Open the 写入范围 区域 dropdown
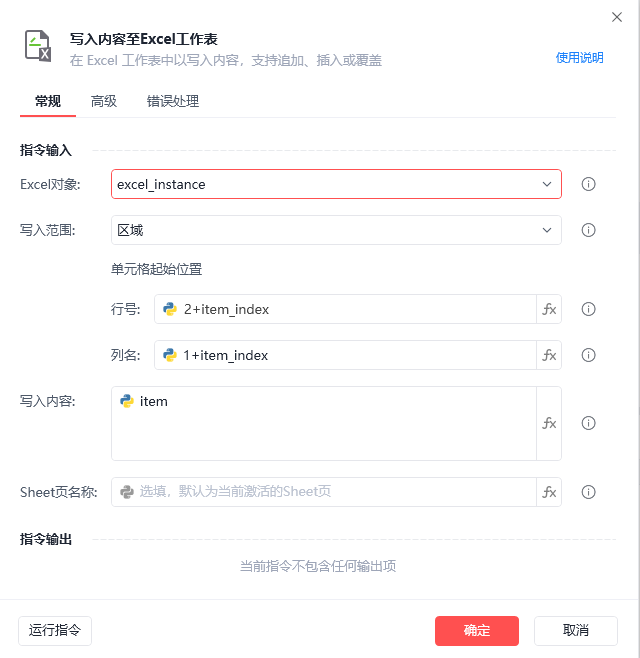Screen dimensions: 640x658 click(x=336, y=230)
